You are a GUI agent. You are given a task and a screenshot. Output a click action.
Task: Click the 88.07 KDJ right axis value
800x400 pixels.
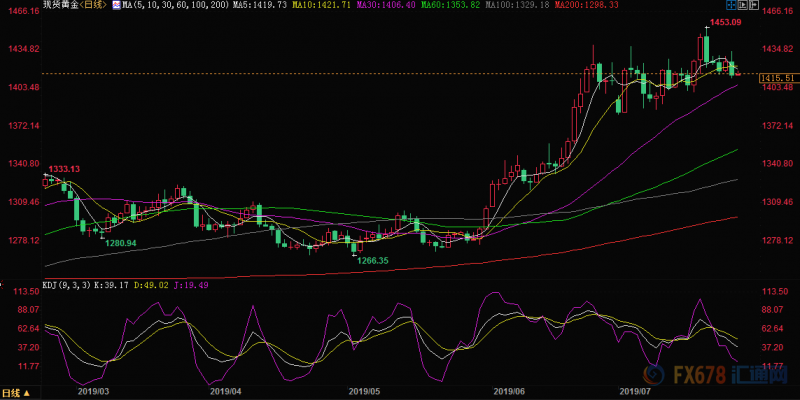point(772,310)
